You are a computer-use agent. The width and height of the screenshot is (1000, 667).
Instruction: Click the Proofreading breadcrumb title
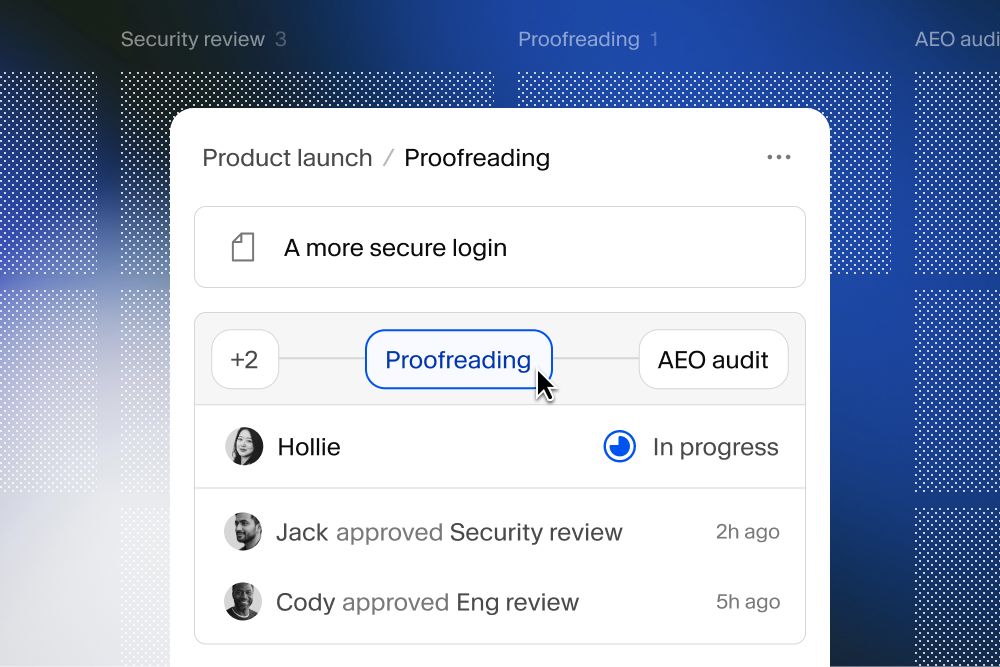(x=477, y=158)
